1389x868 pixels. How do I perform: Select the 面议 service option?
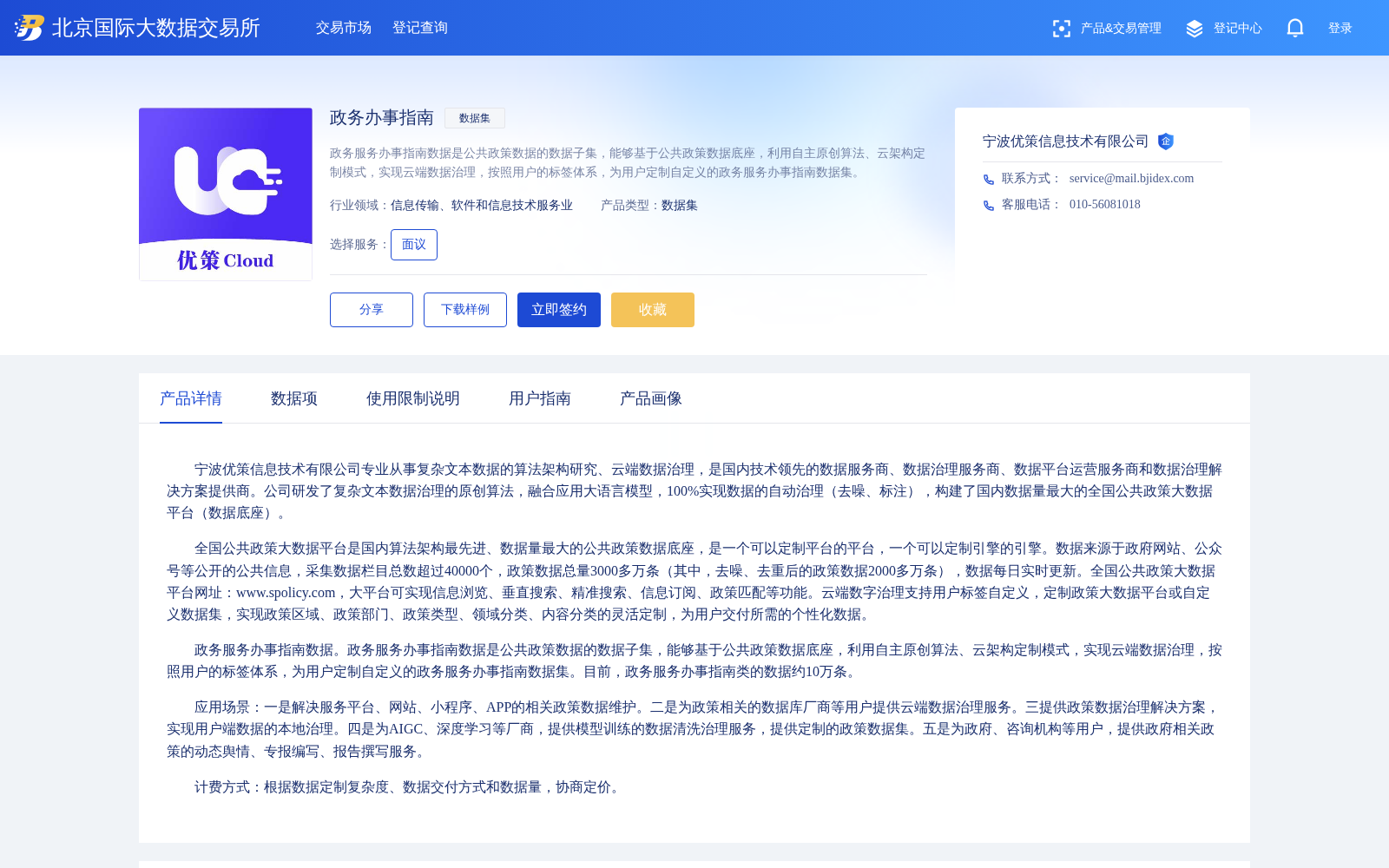(414, 245)
